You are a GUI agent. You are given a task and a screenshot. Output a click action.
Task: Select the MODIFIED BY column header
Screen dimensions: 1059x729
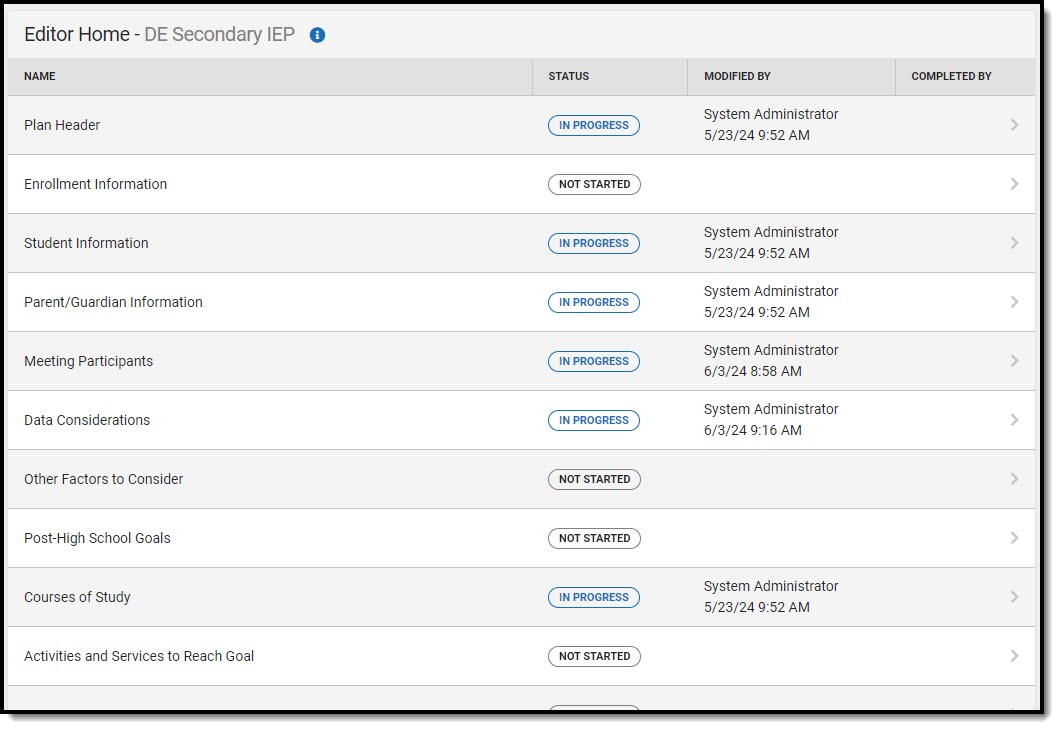pos(737,76)
